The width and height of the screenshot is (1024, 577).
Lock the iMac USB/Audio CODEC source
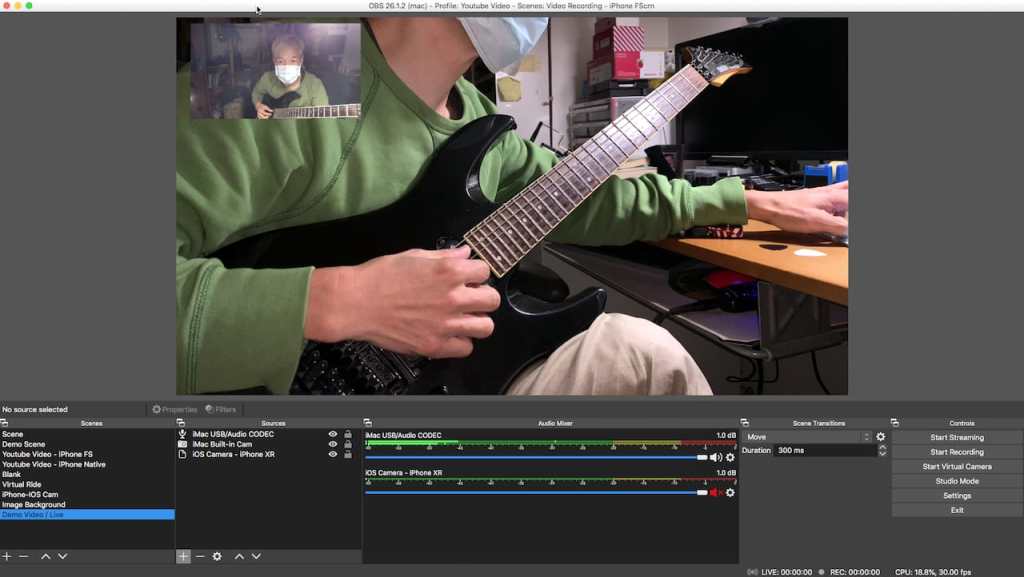[347, 434]
